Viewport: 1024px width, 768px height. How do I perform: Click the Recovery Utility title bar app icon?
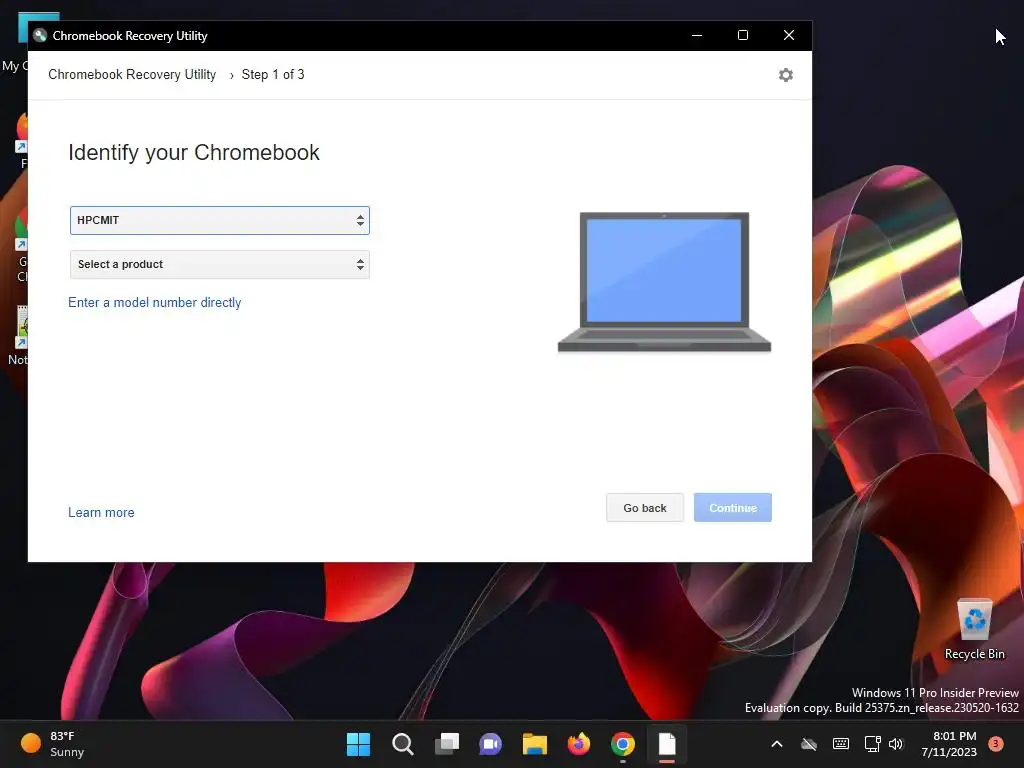pyautogui.click(x=40, y=35)
